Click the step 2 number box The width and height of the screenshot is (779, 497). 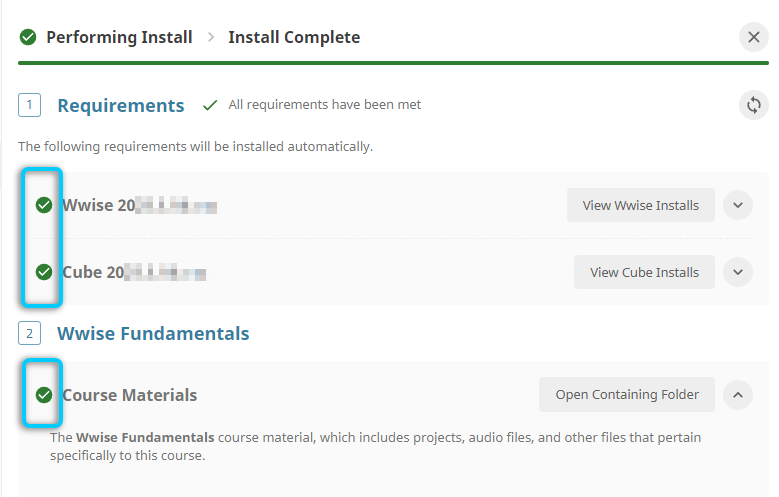click(x=29, y=333)
